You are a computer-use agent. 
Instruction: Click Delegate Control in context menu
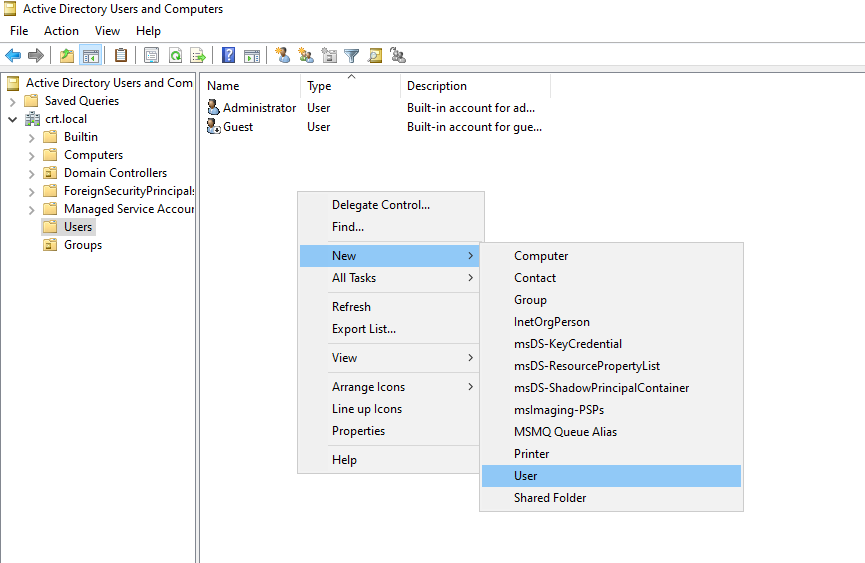click(389, 205)
